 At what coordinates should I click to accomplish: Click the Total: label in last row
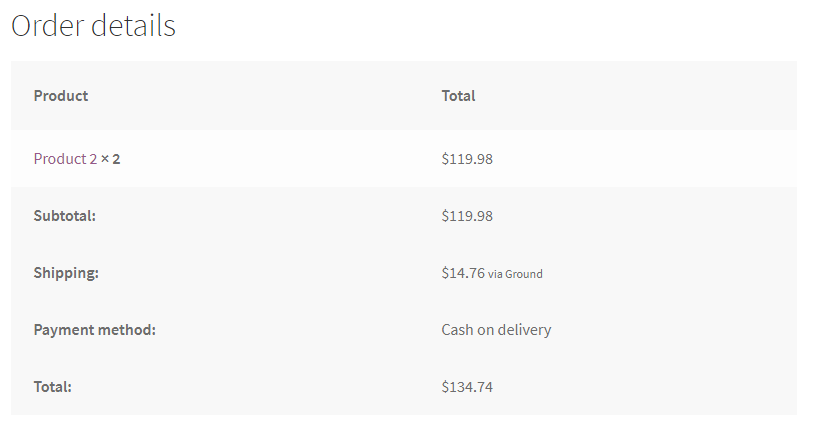coord(53,386)
